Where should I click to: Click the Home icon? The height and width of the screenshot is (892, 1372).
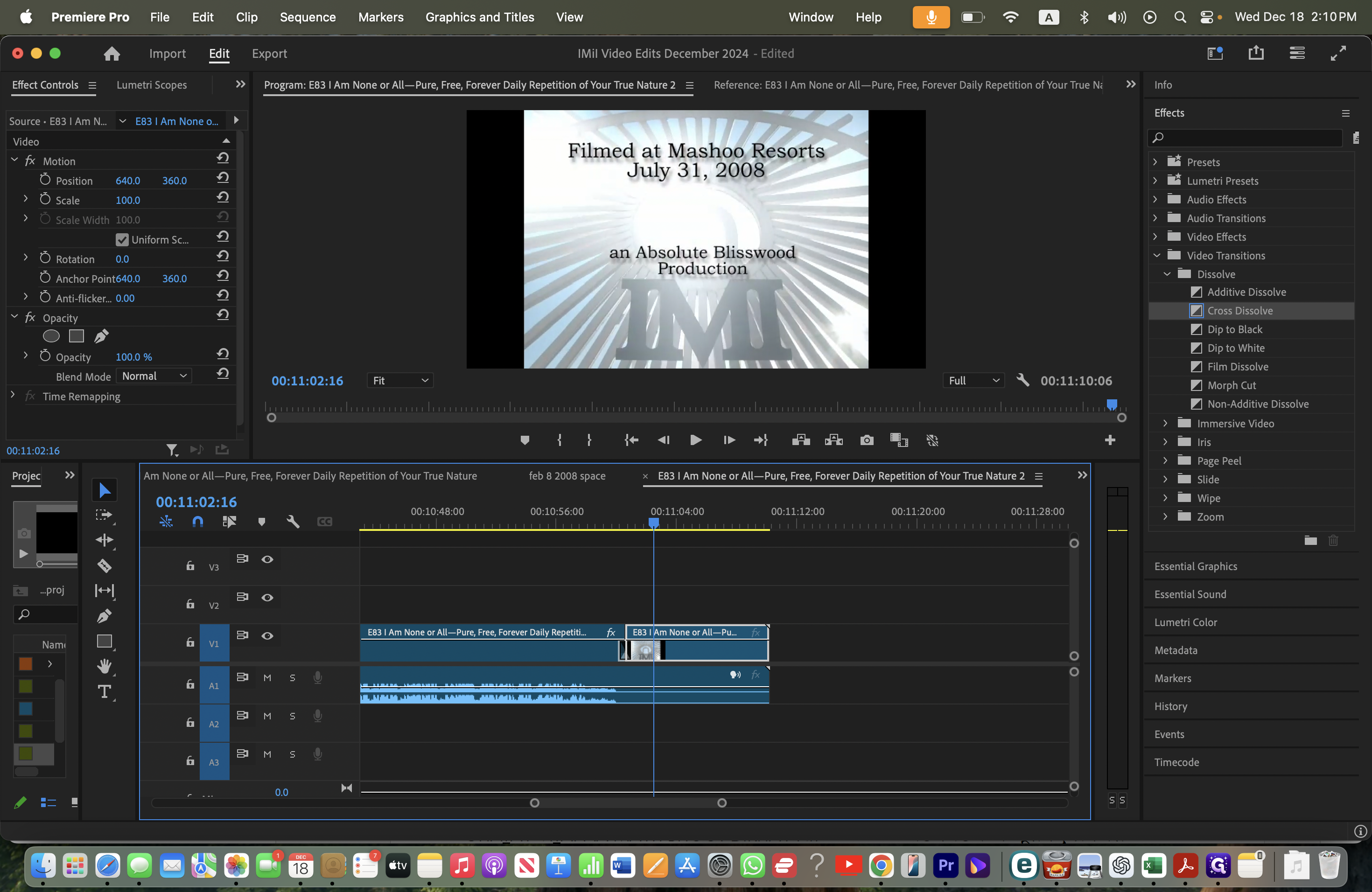click(112, 54)
